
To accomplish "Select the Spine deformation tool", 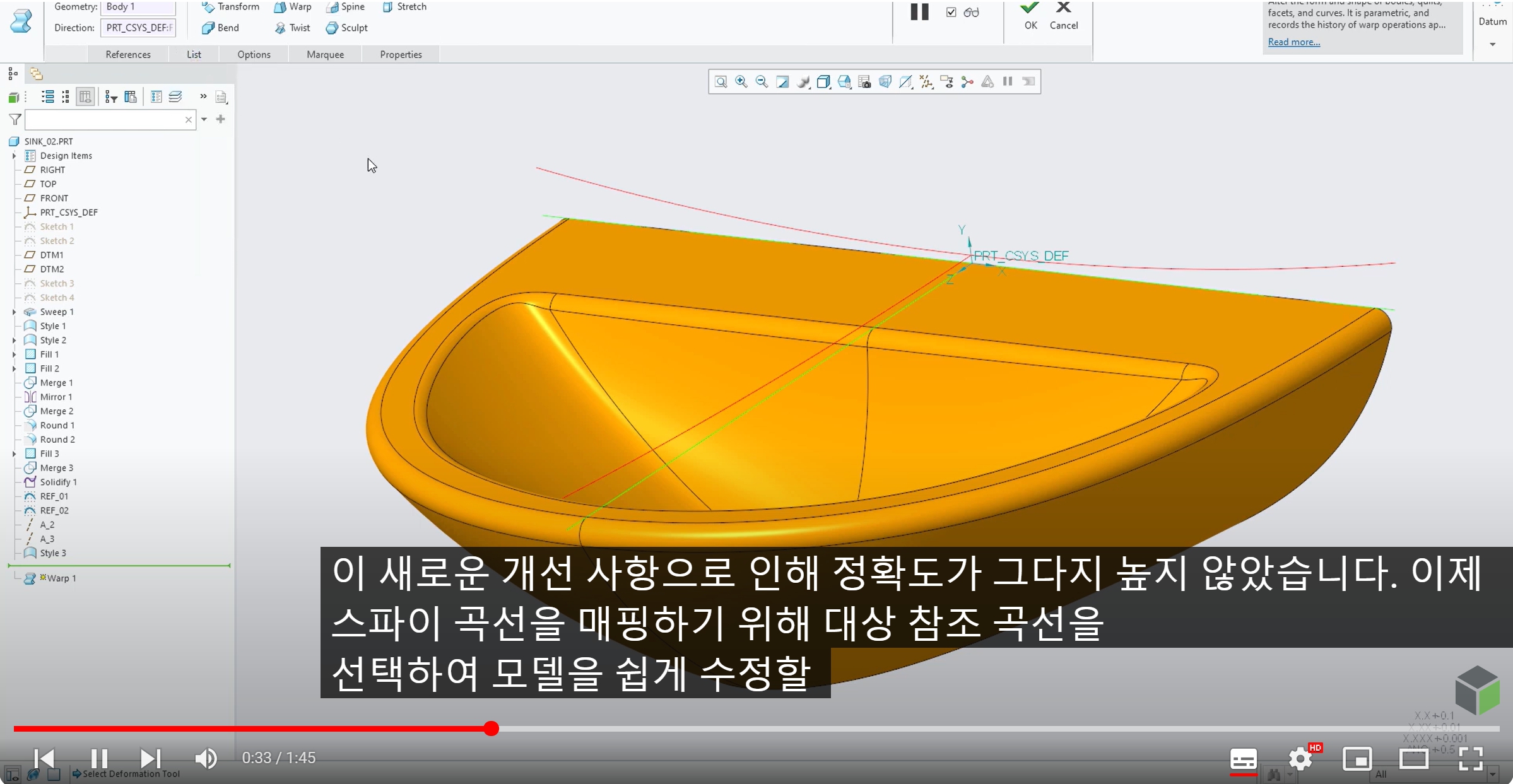I will pyautogui.click(x=346, y=7).
